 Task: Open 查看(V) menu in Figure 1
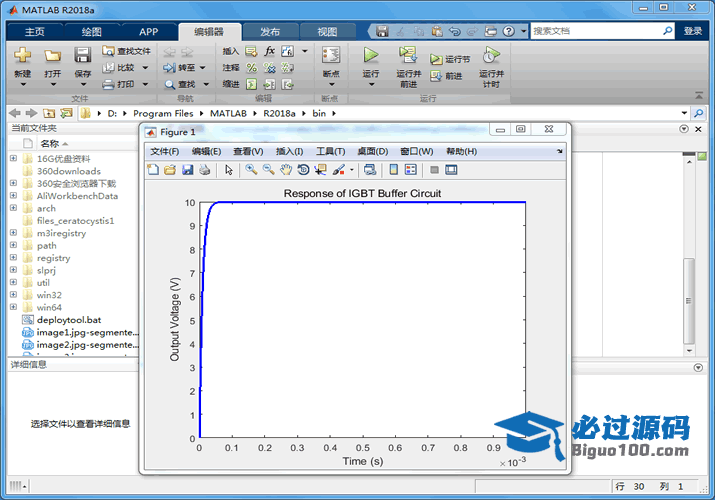coord(248,151)
